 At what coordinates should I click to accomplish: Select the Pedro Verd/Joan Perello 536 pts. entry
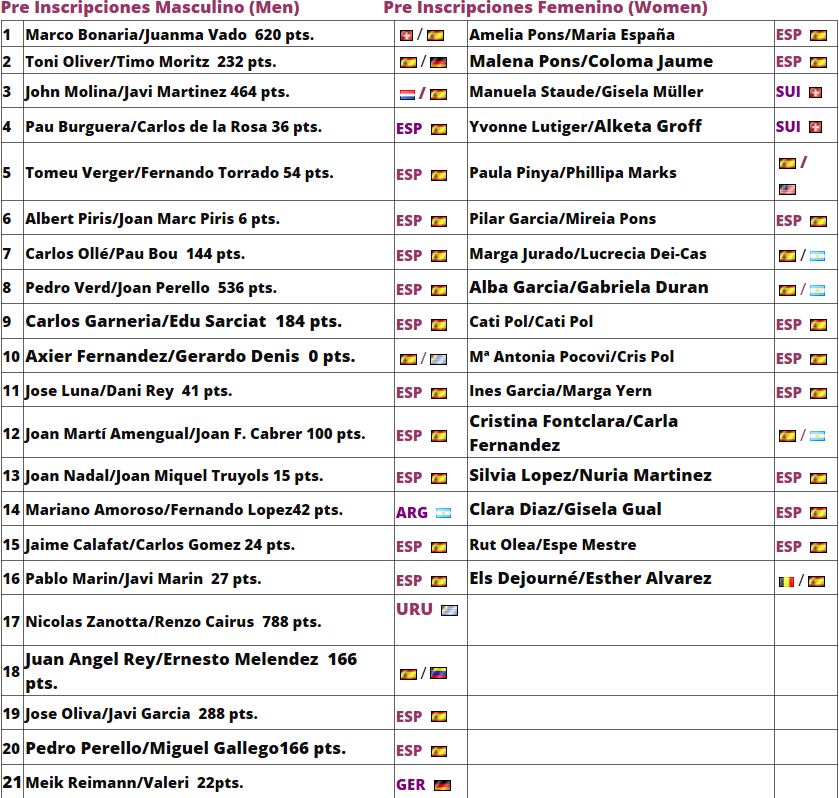(x=151, y=288)
